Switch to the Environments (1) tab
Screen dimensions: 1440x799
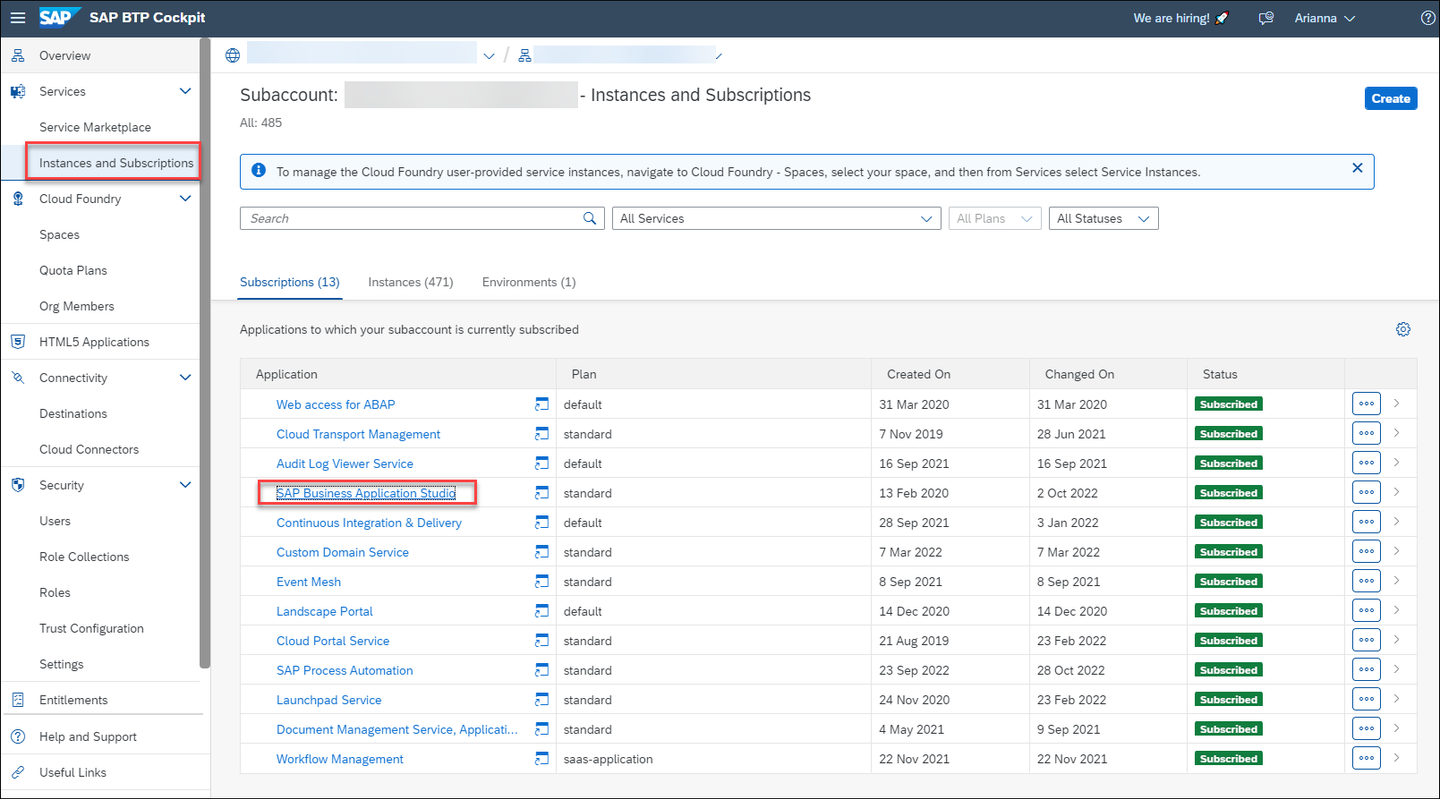click(x=529, y=282)
